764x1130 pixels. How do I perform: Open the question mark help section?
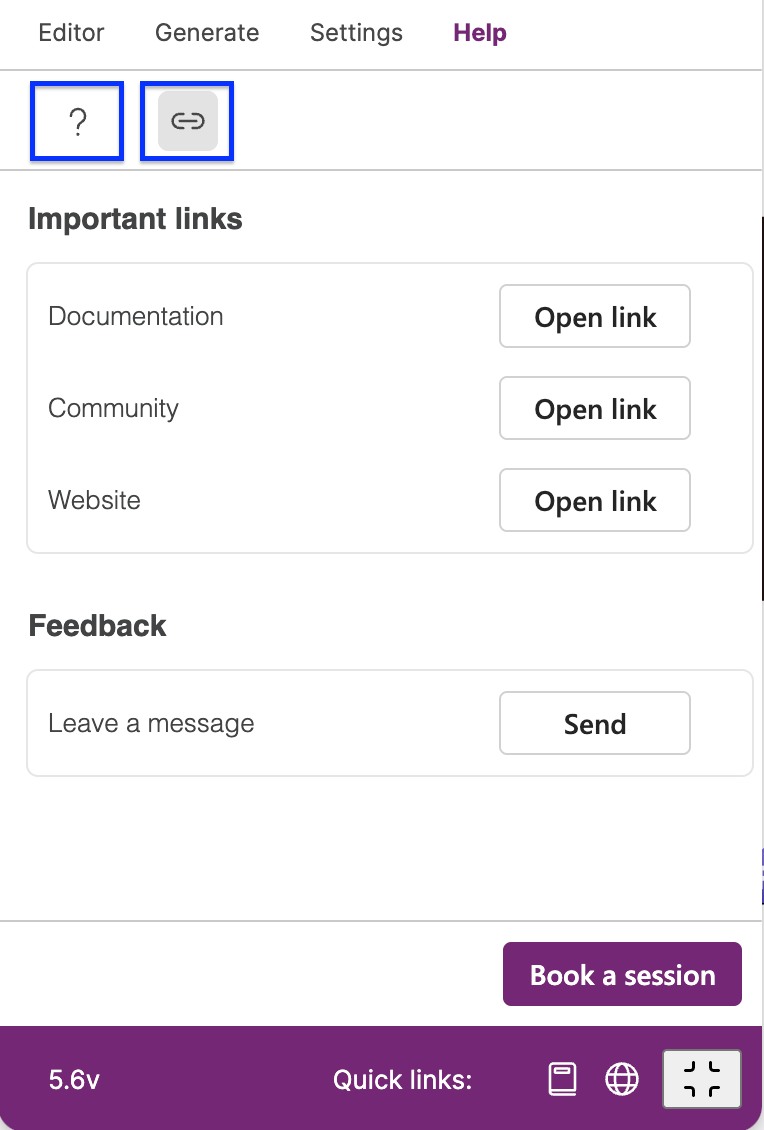[77, 121]
